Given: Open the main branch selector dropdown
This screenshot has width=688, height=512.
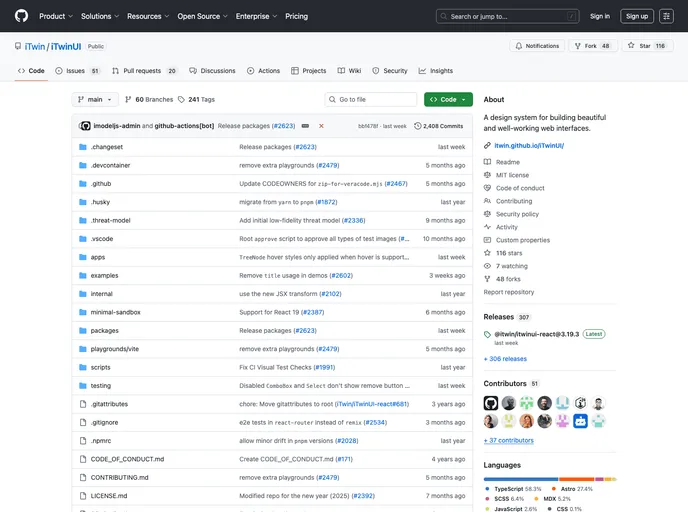Looking at the screenshot, I should pos(95,100).
